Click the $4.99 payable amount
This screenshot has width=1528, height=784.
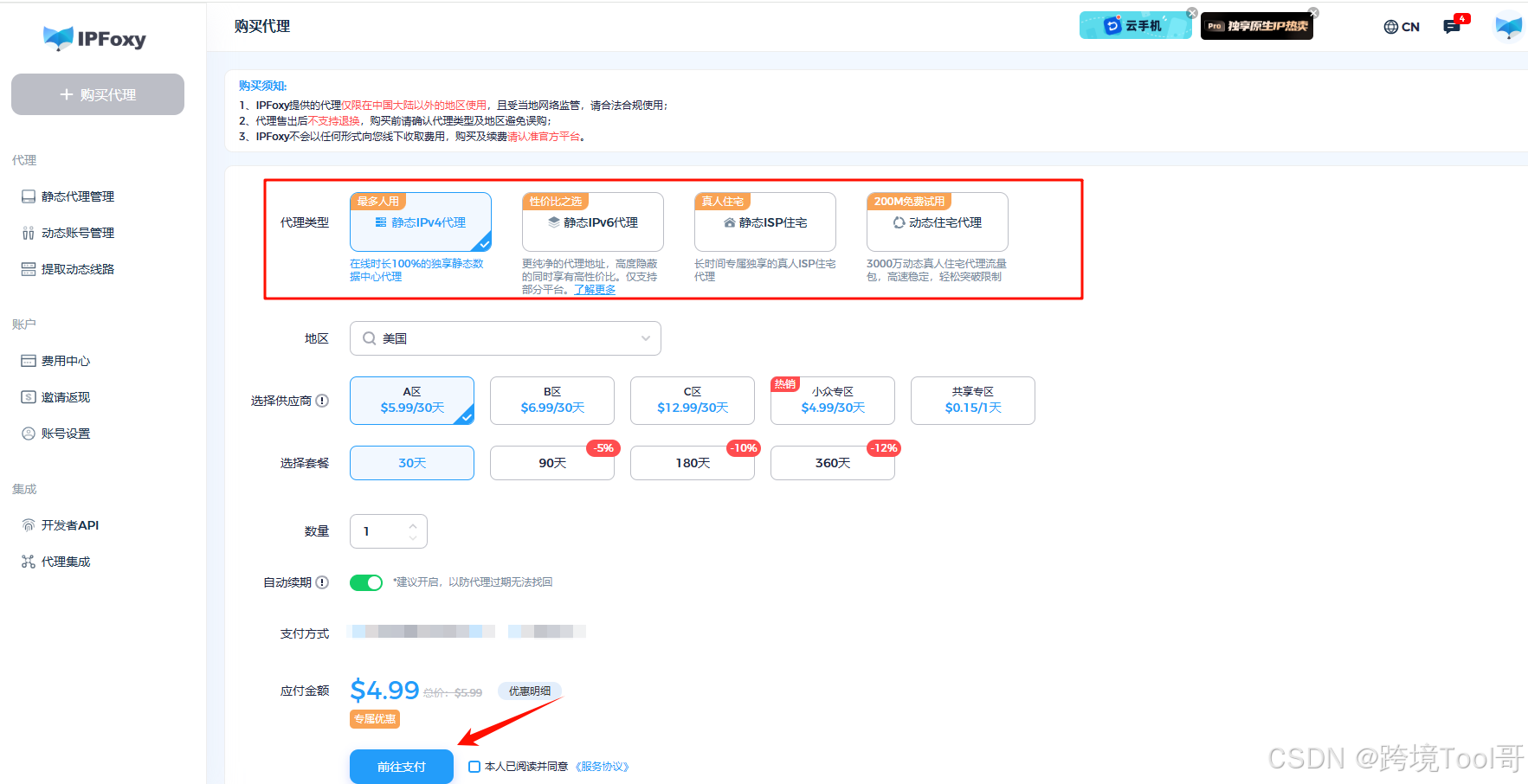point(384,690)
